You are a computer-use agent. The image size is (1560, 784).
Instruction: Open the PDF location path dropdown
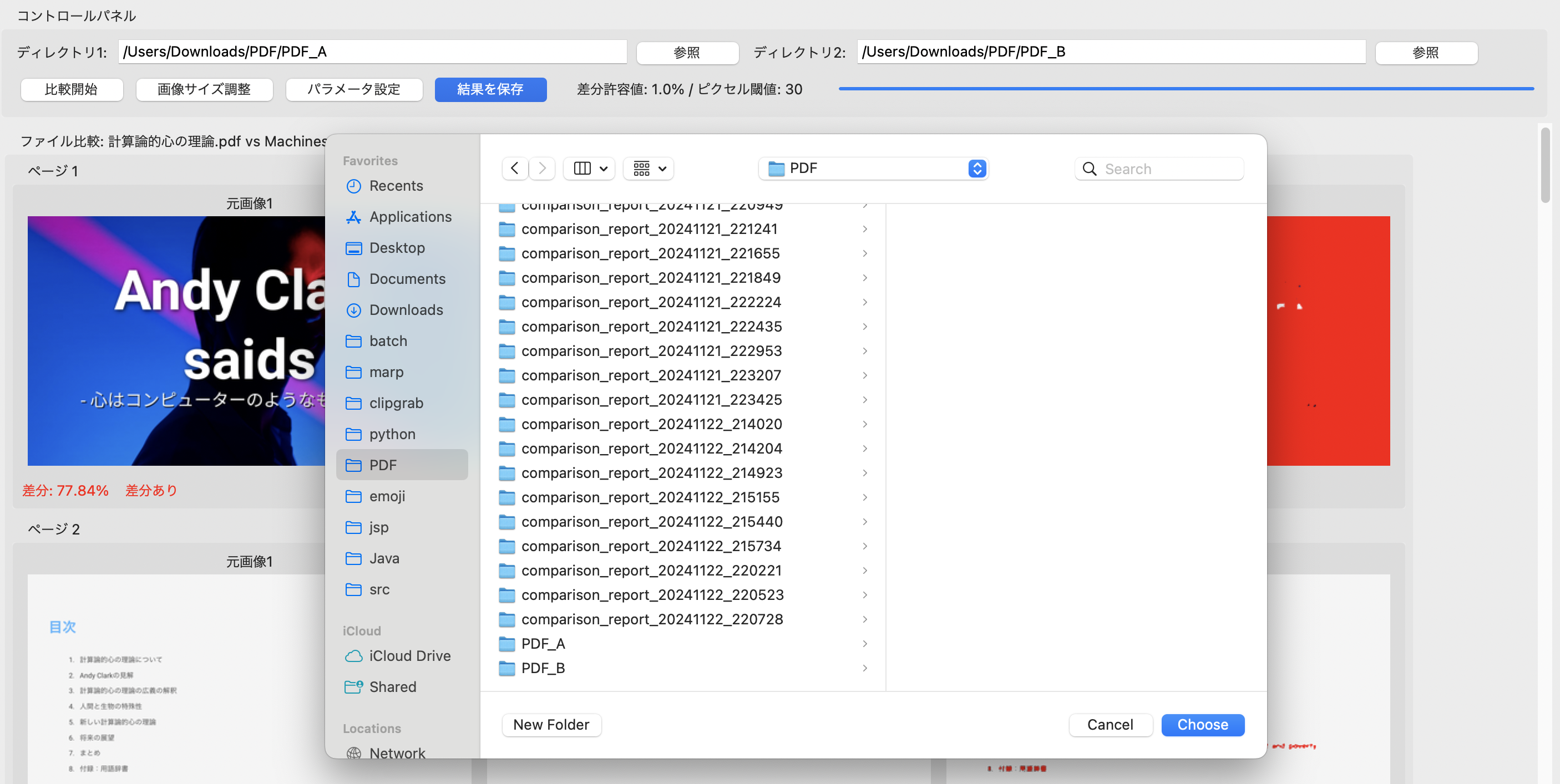(873, 169)
